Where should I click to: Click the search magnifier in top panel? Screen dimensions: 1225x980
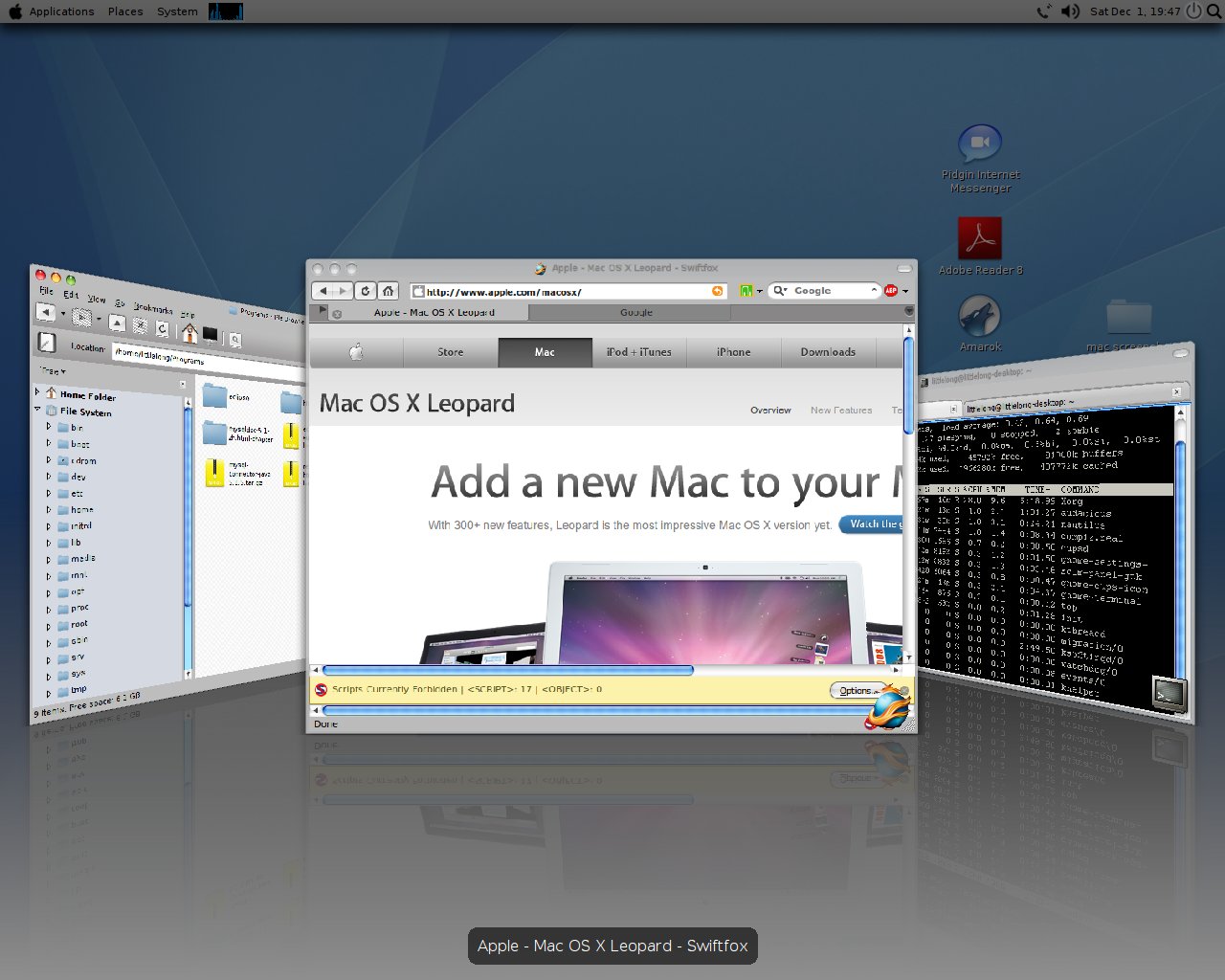tap(1214, 11)
